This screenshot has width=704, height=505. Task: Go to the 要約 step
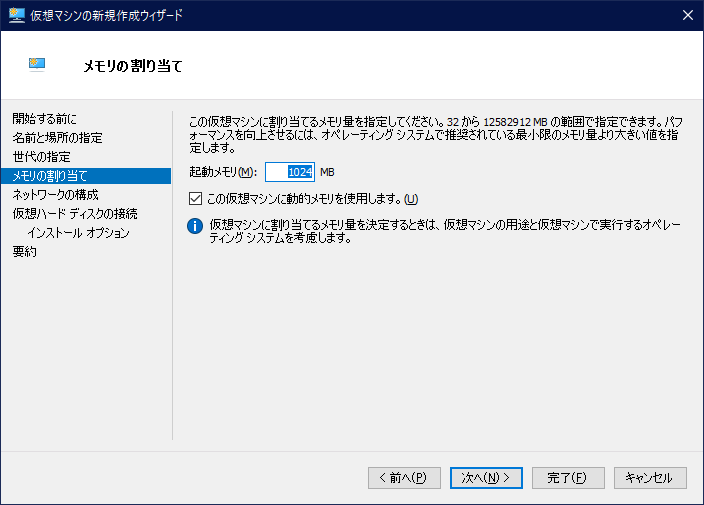[25, 252]
